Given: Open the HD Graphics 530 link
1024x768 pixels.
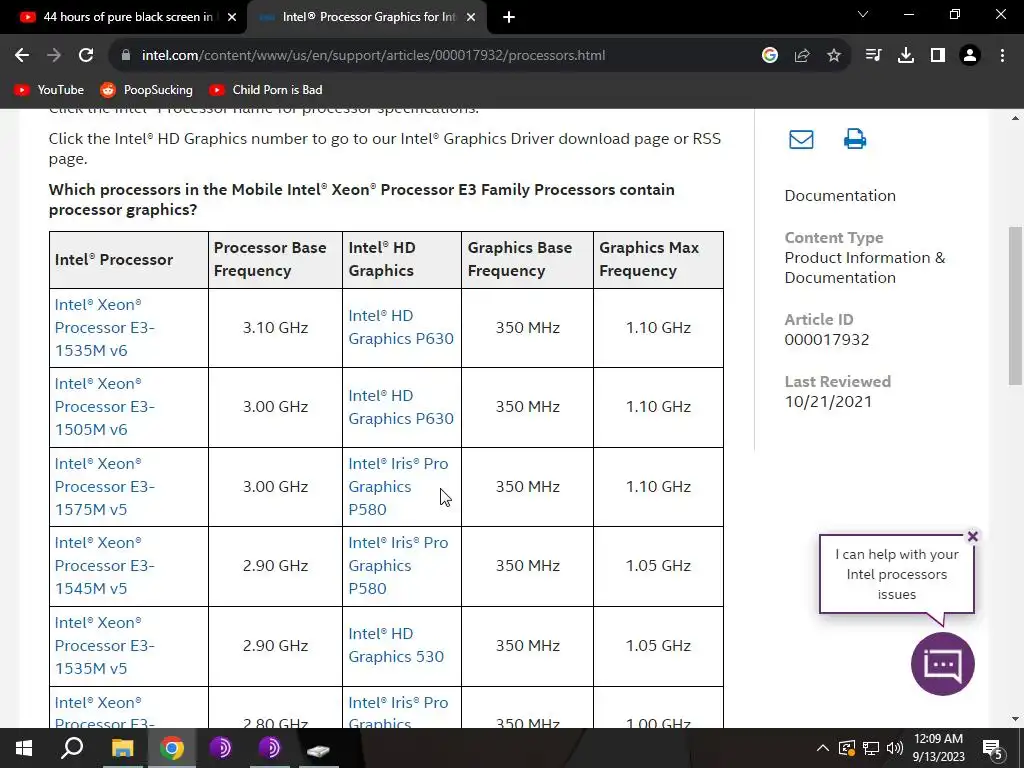Looking at the screenshot, I should (396, 645).
